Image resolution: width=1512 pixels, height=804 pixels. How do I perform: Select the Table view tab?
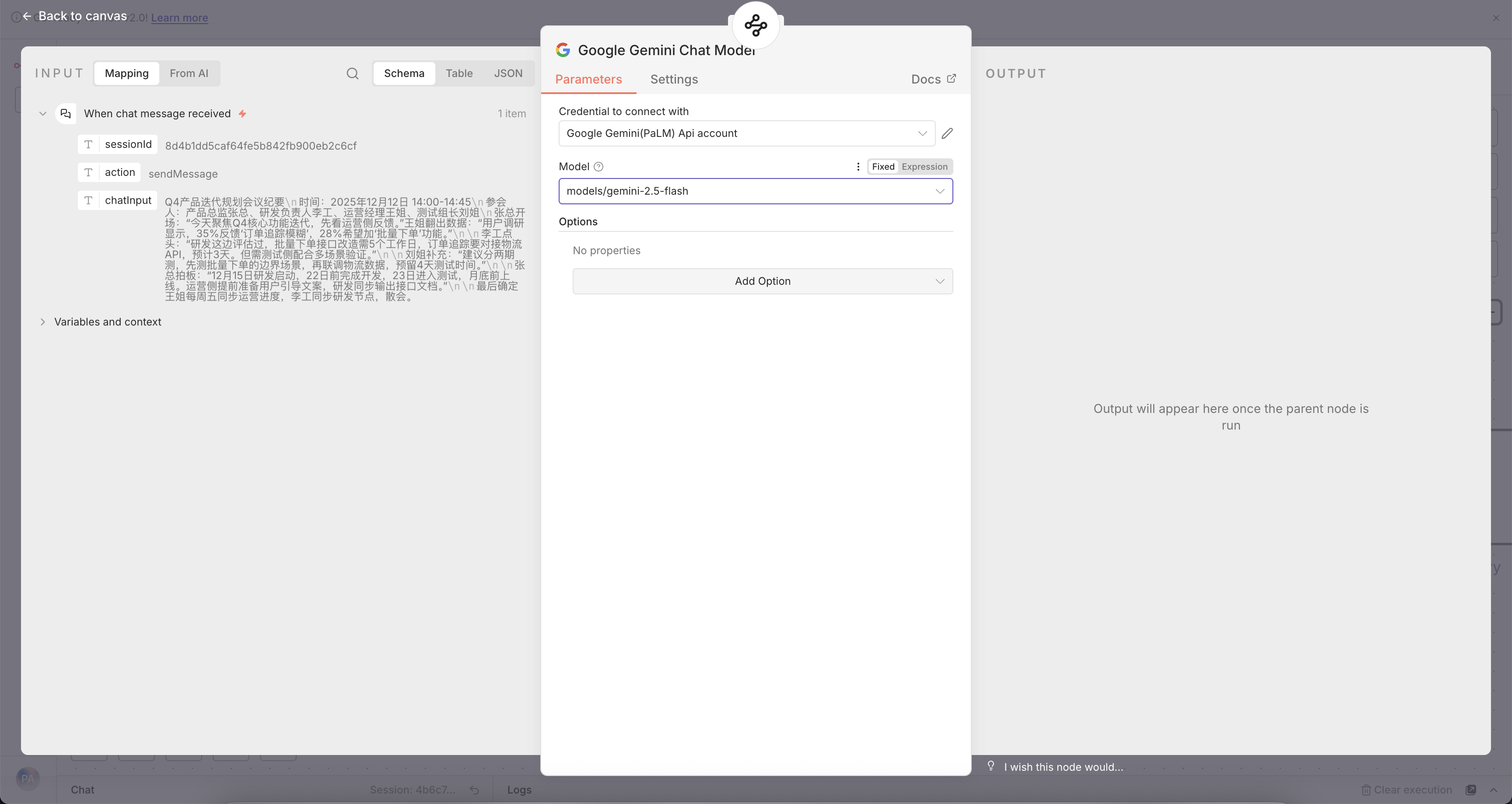click(458, 73)
